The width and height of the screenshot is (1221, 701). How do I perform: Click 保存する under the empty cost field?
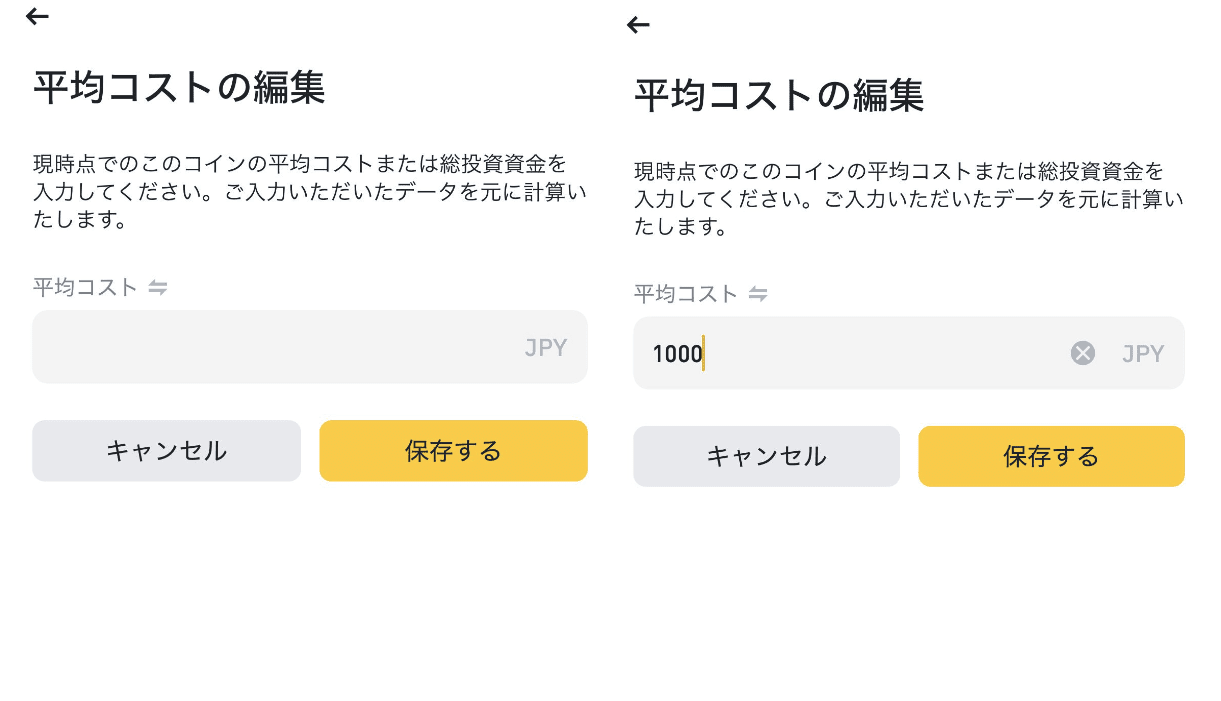(x=453, y=451)
